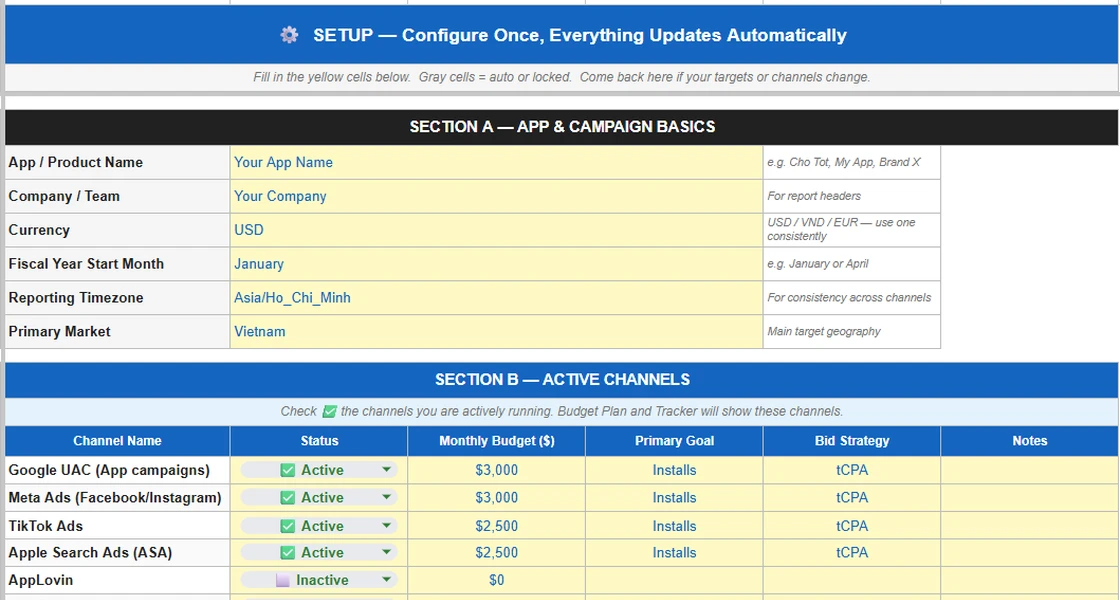
Task: Click the 'Primary Goal' column header
Action: coord(674,441)
